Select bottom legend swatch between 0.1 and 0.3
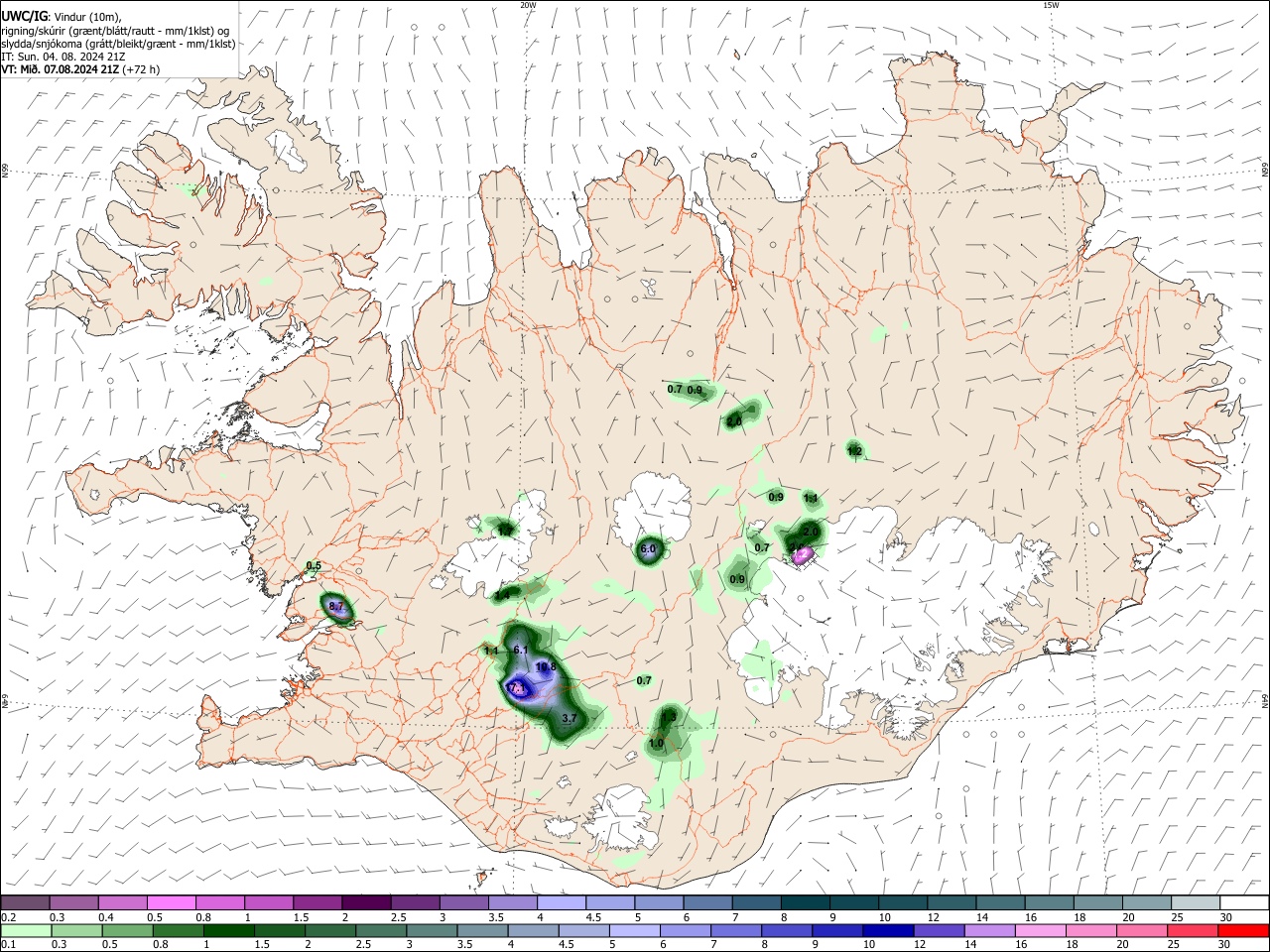This screenshot has height=952, width=1270. (26, 930)
